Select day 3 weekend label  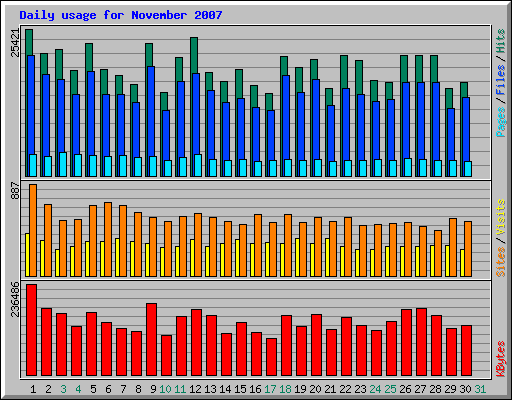[63, 389]
